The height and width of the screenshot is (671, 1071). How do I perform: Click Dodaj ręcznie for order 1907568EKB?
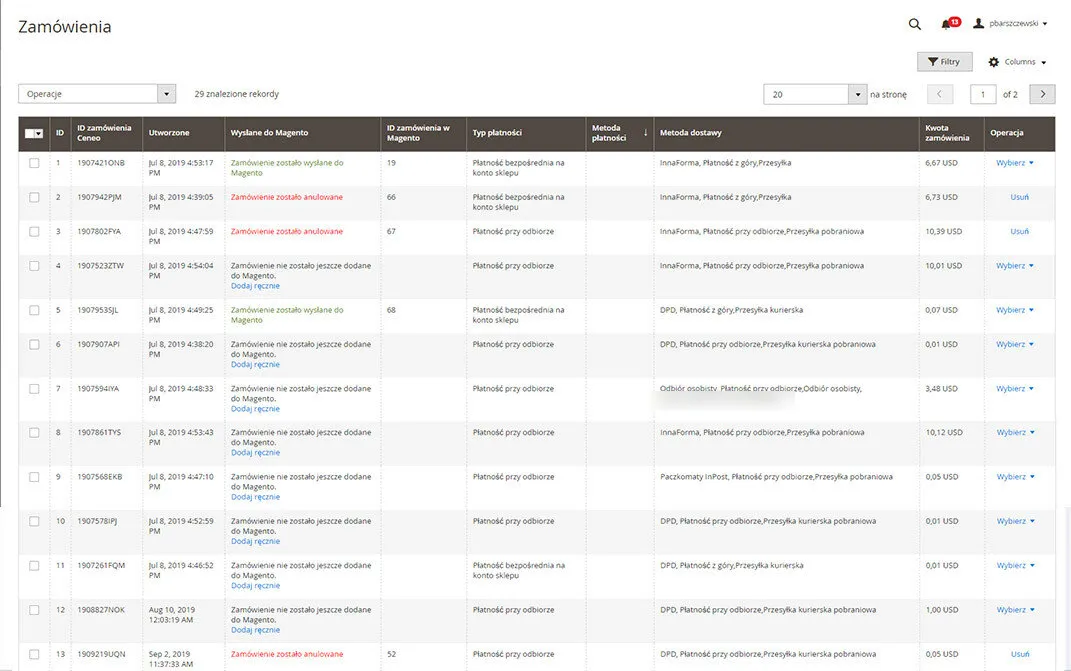(255, 497)
